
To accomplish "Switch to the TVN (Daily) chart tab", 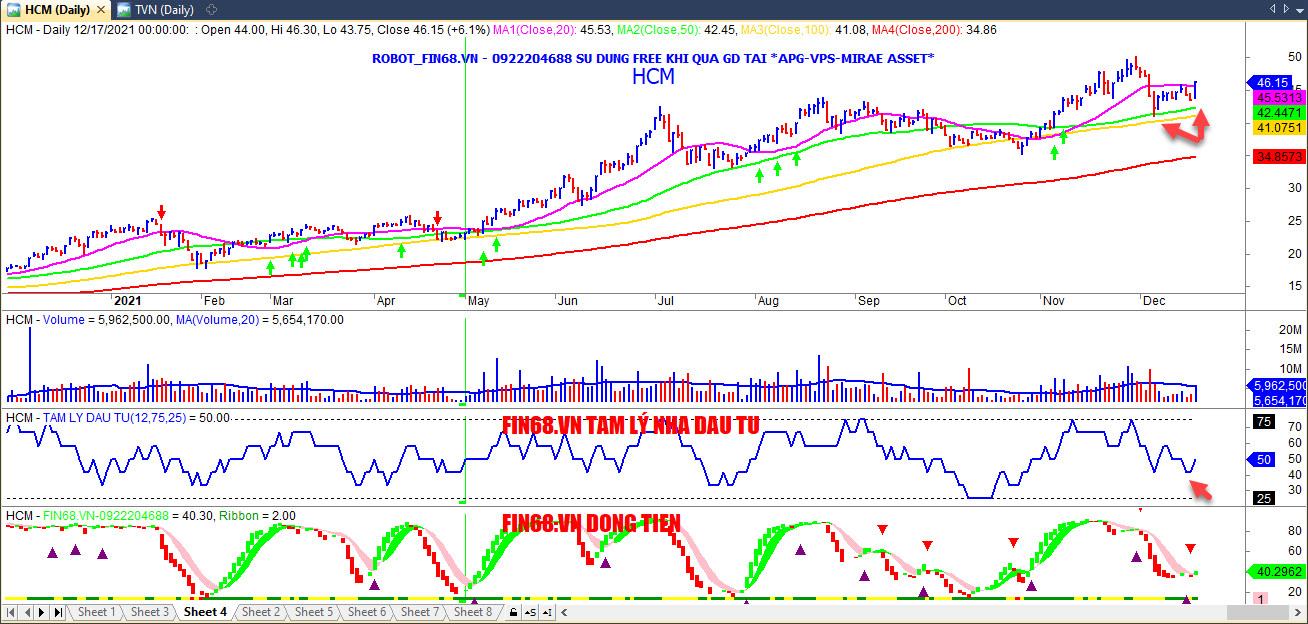I will (155, 10).
